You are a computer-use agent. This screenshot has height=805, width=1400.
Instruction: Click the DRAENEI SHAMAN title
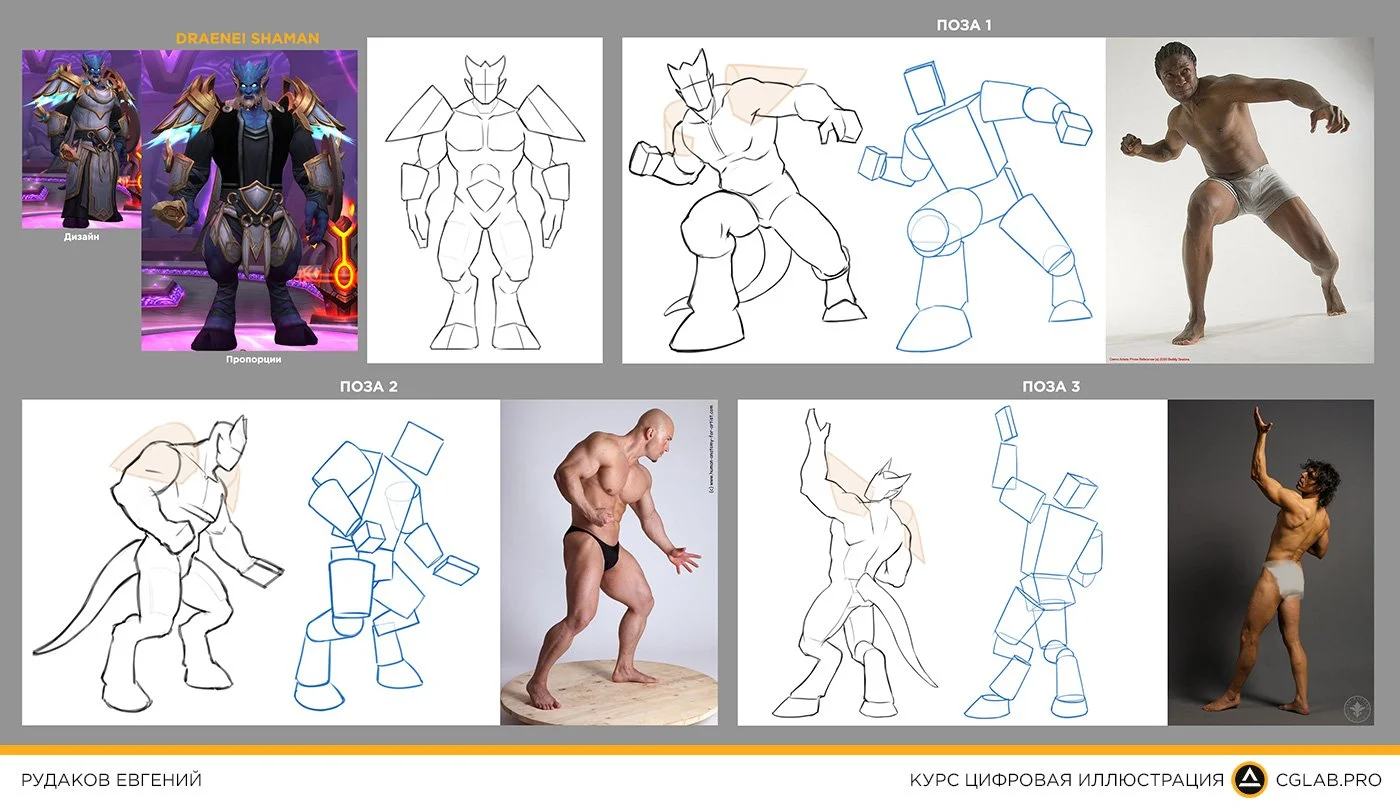point(247,38)
